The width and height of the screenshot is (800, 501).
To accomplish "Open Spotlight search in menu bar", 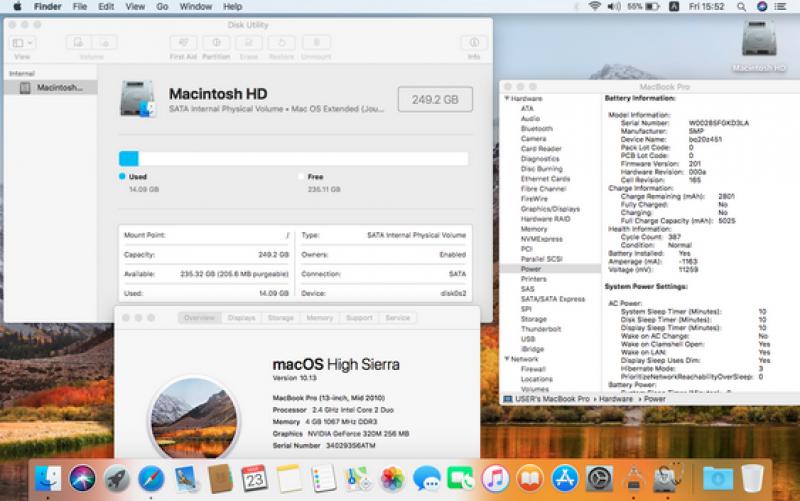I will coord(741,7).
